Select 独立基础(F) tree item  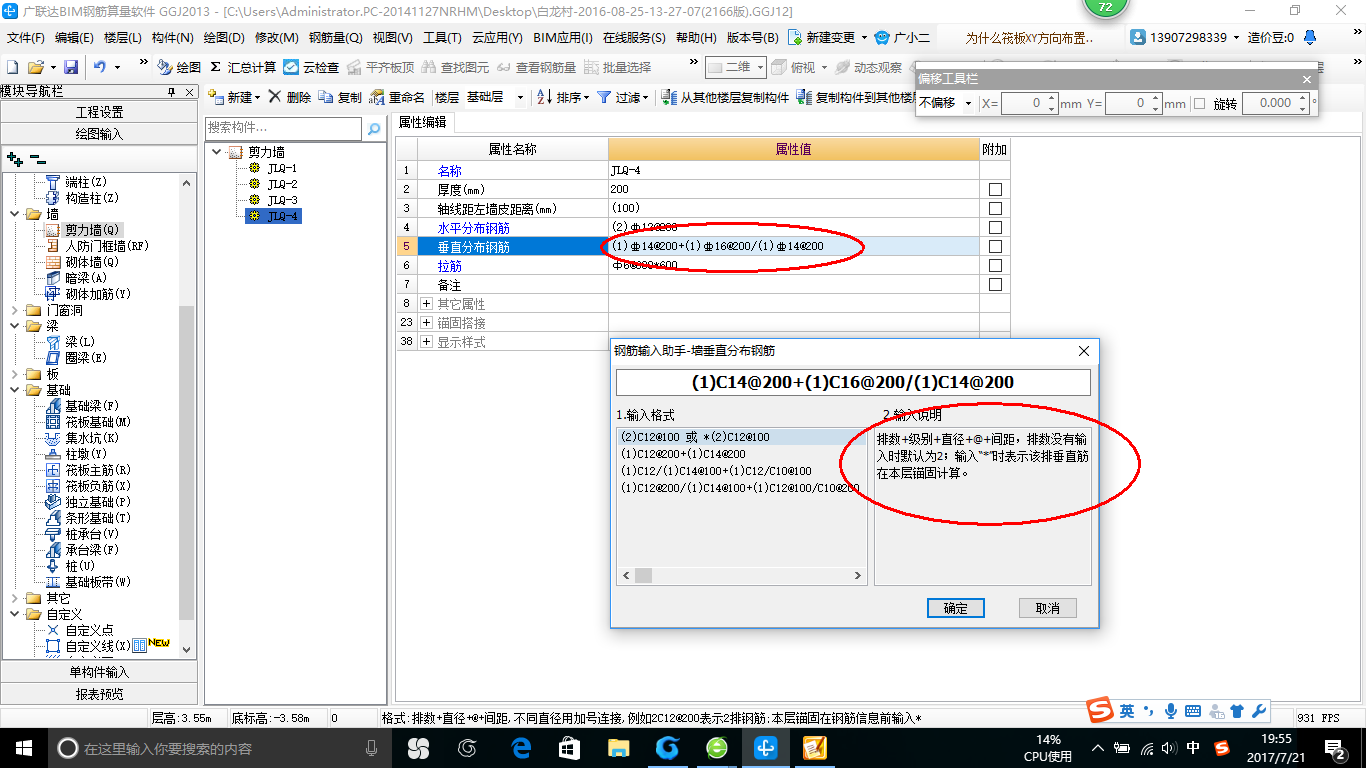(88, 502)
